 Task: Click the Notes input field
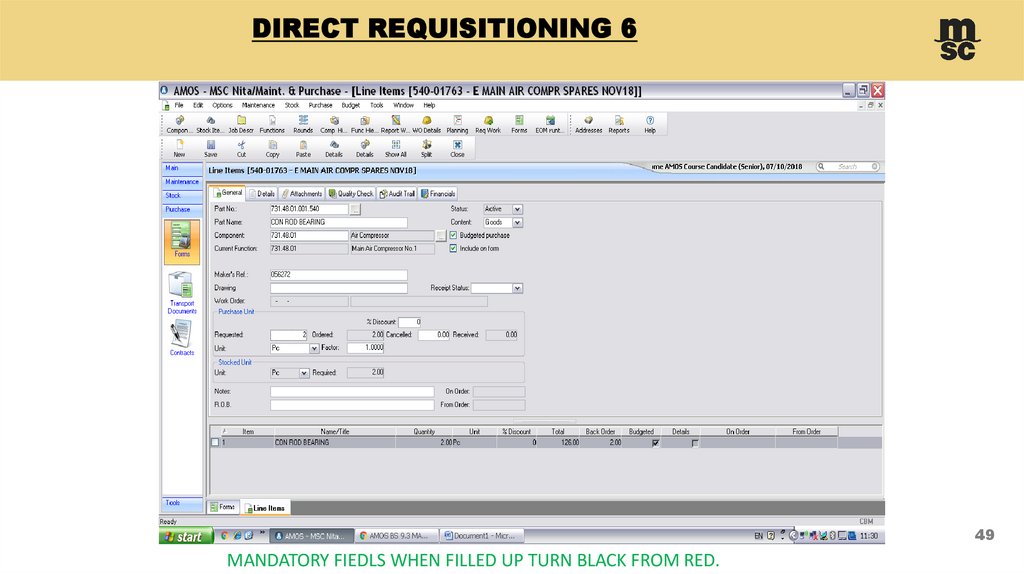[352, 391]
